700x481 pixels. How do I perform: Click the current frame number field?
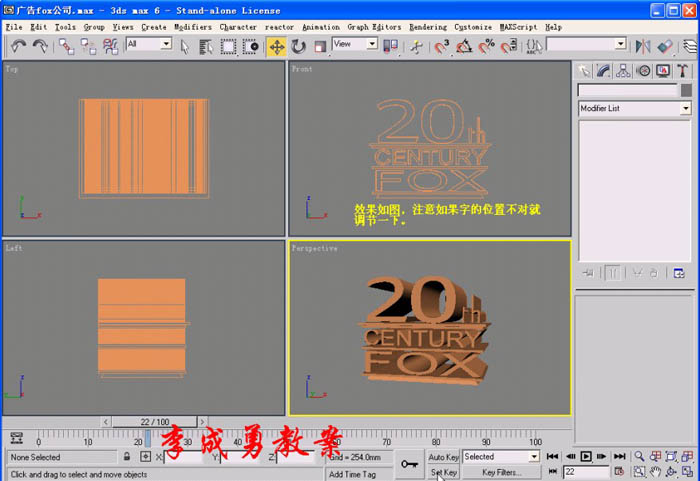[586, 472]
